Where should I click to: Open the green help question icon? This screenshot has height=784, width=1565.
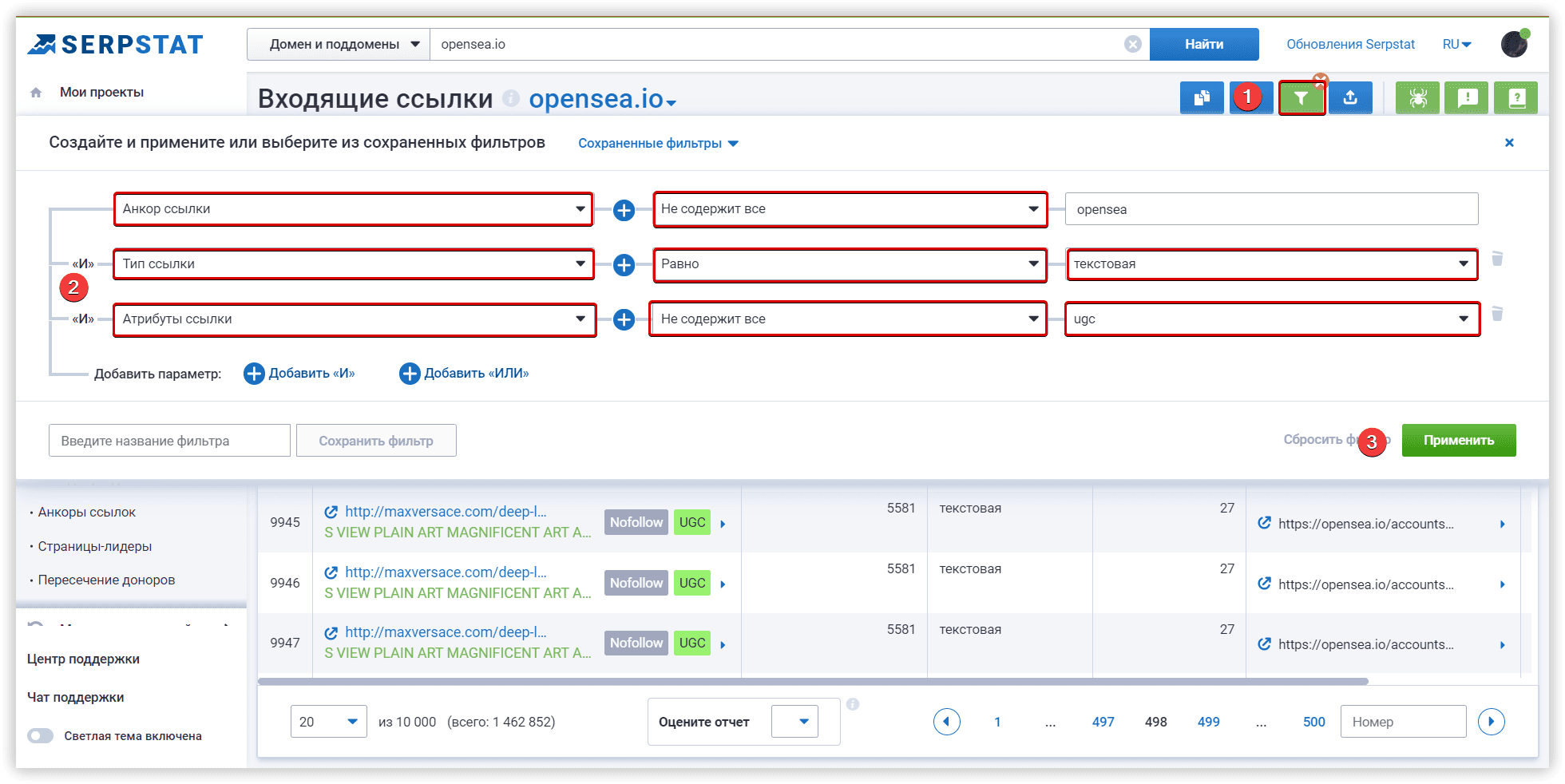(1516, 98)
